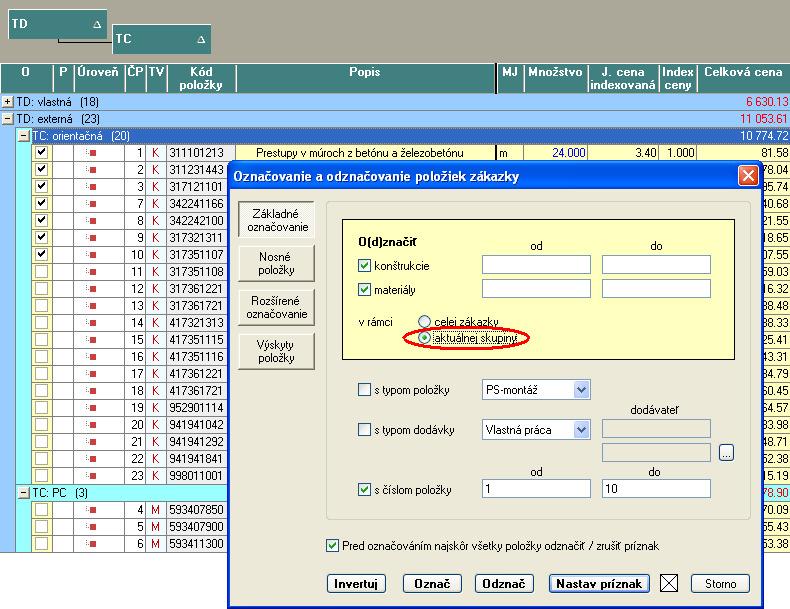Click the level icon in row 311101213
Viewport: 790px width, 609px height.
click(x=91, y=153)
